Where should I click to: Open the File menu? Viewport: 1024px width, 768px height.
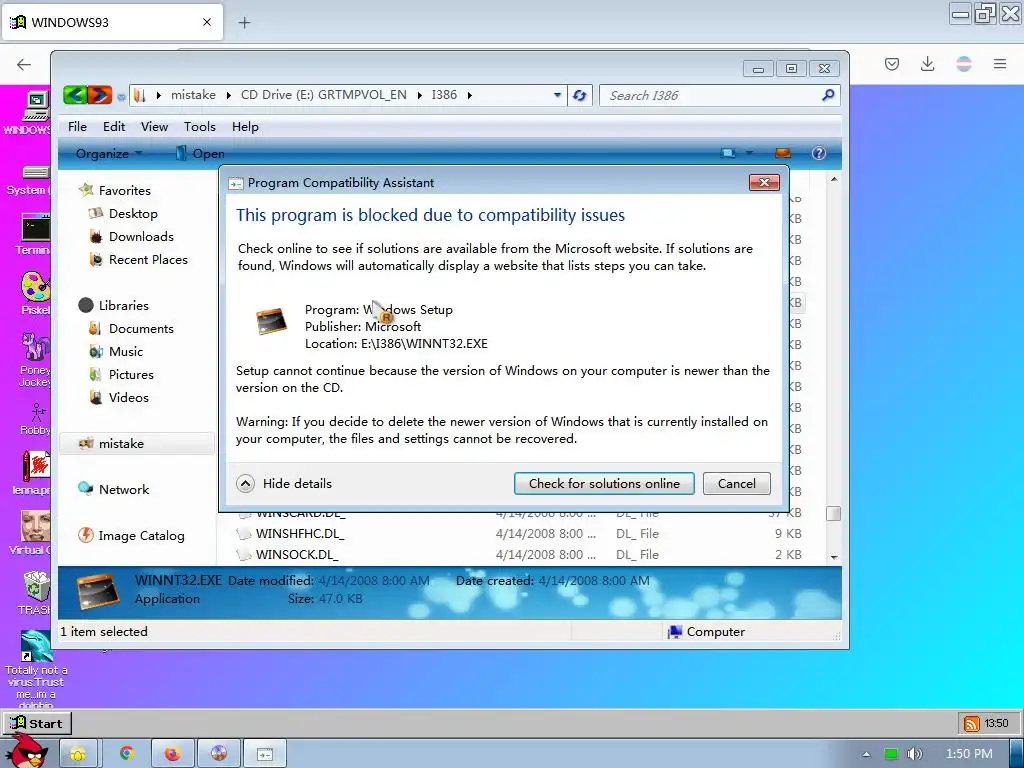(77, 127)
